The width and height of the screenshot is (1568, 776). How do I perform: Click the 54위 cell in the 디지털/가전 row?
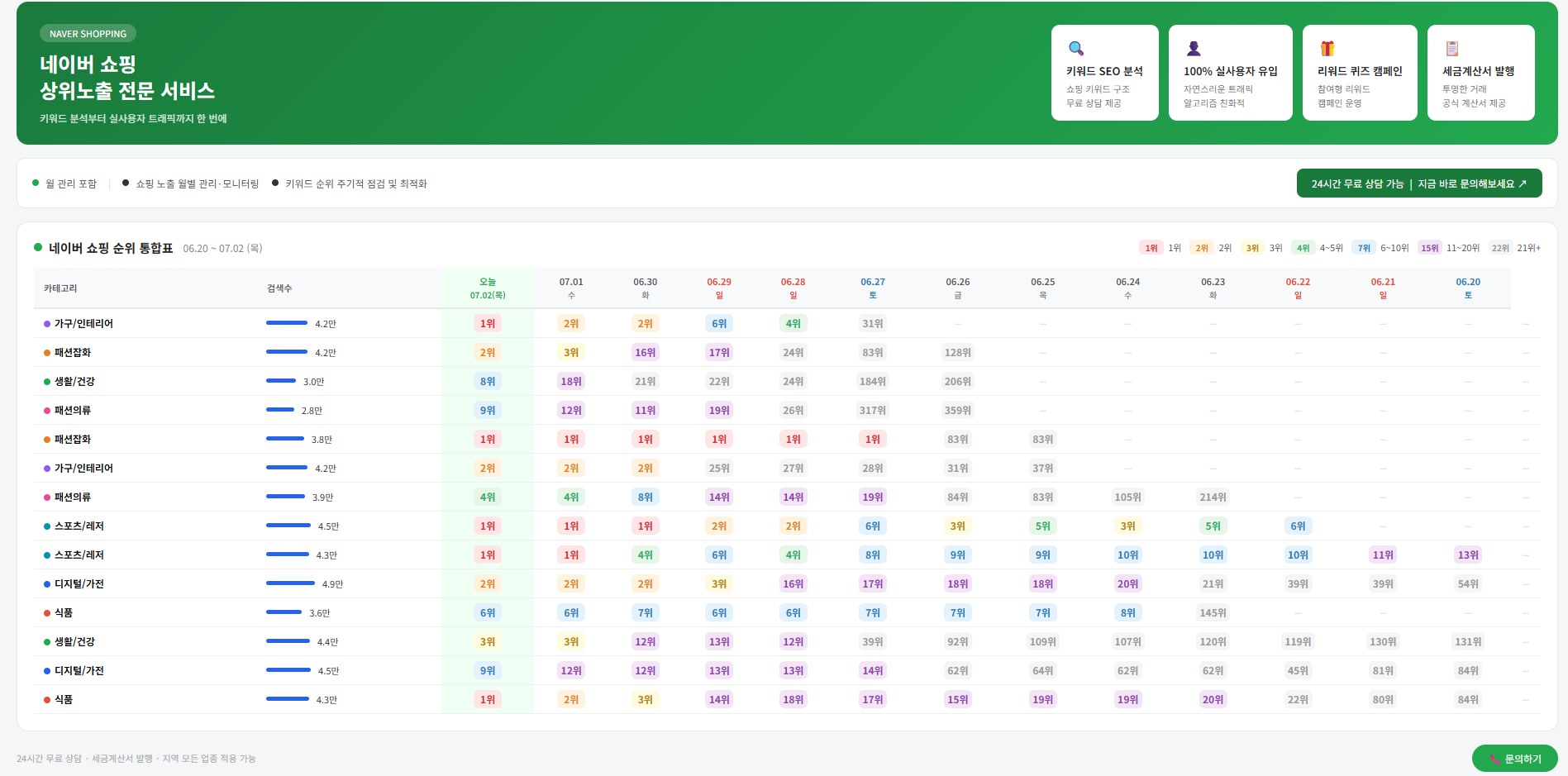coord(1468,583)
